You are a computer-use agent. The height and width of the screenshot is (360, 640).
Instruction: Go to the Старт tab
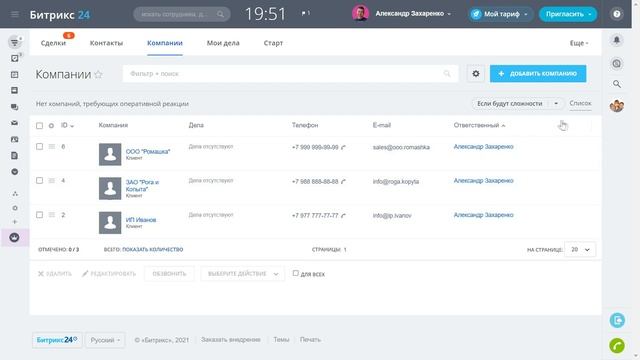tap(273, 43)
